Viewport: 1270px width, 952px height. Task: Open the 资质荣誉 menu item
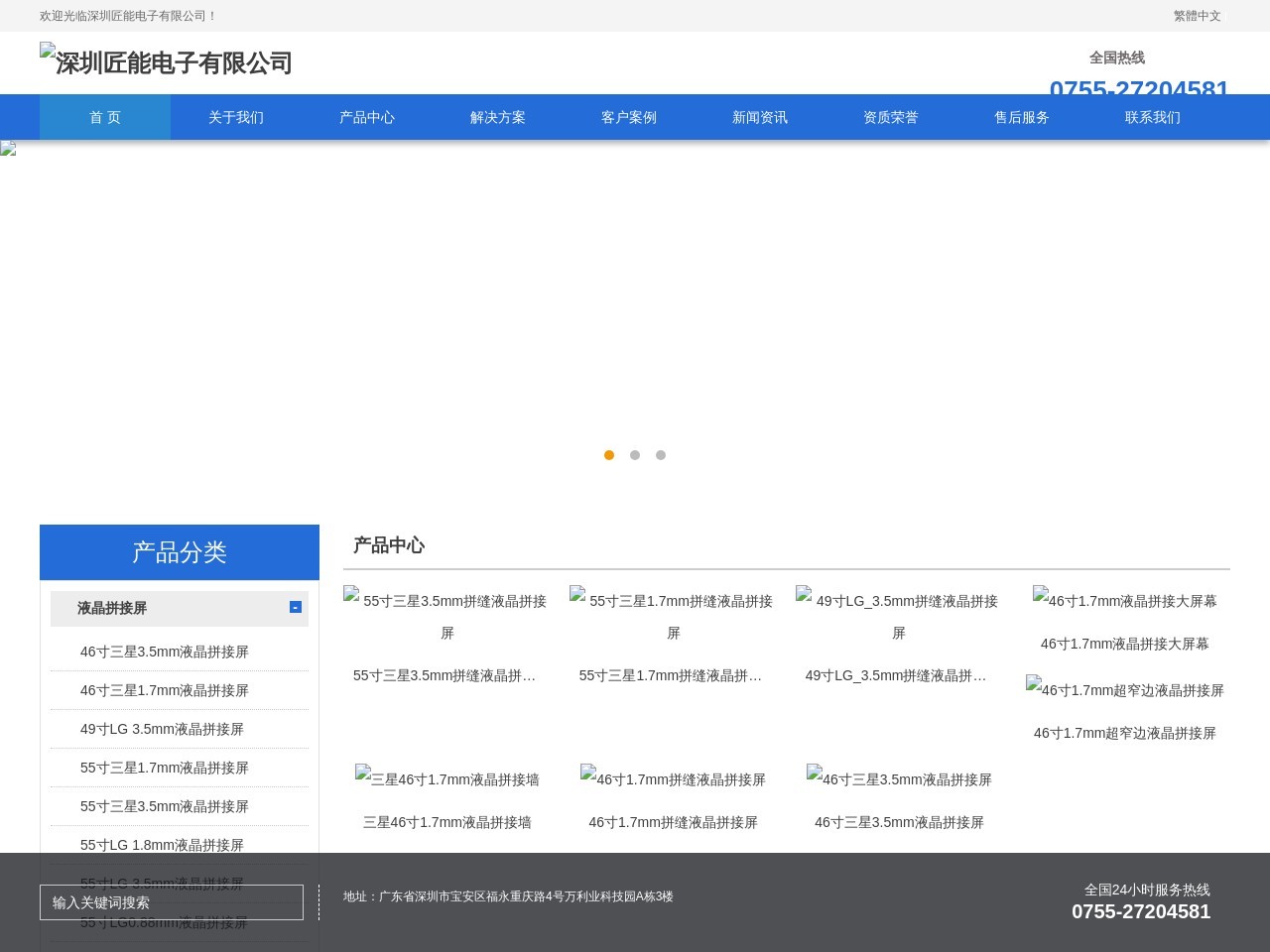tap(890, 117)
